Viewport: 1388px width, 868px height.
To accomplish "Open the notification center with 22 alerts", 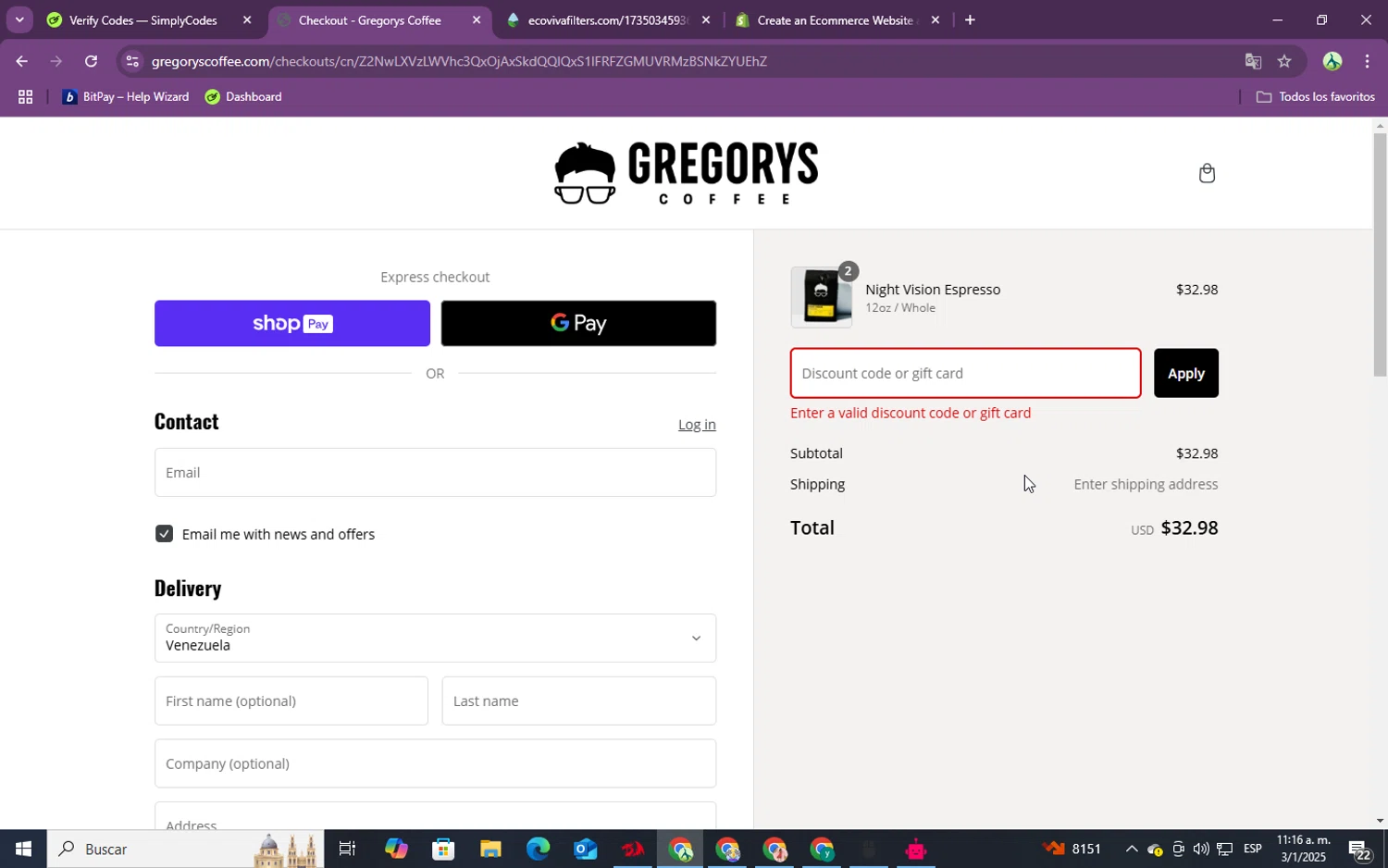I will (x=1360, y=849).
